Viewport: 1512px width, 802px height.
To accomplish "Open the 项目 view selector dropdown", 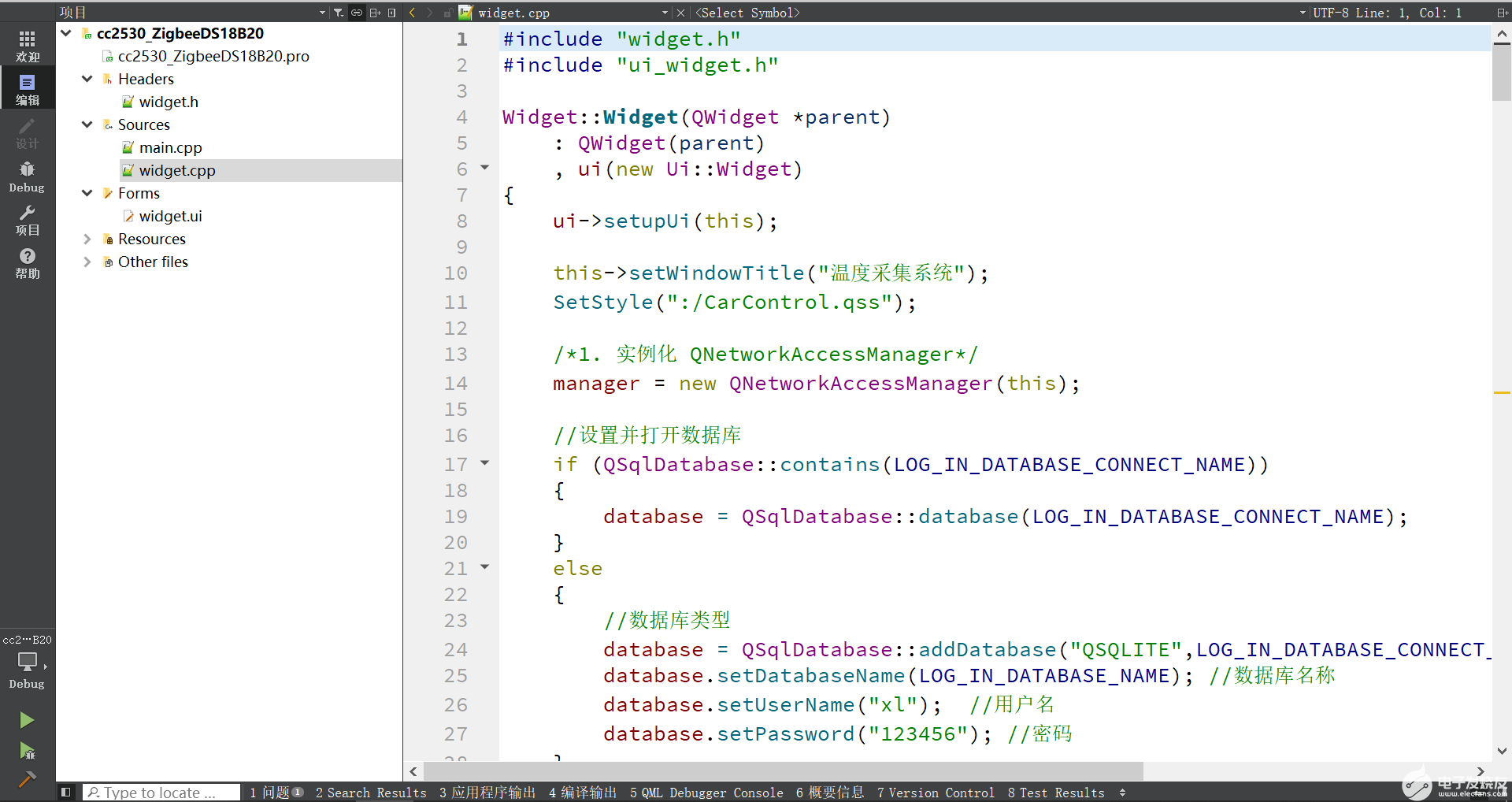I will 322,13.
